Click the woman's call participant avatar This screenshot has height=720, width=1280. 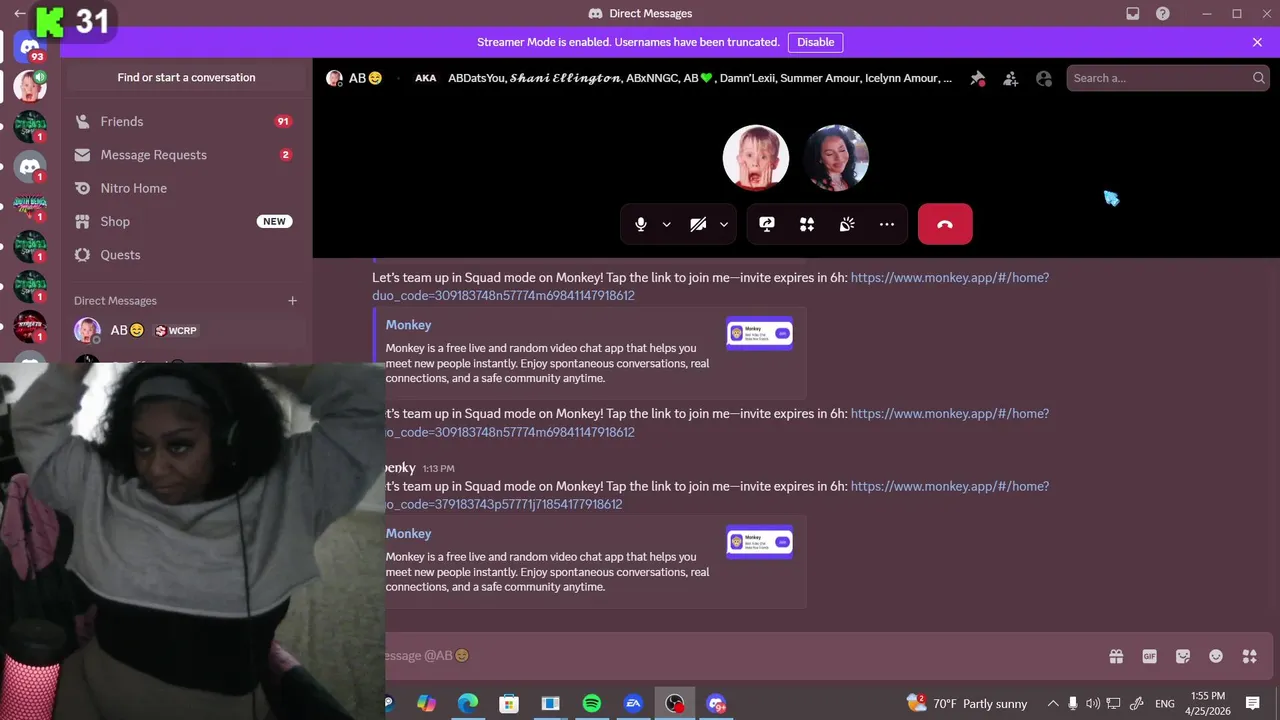click(836, 158)
